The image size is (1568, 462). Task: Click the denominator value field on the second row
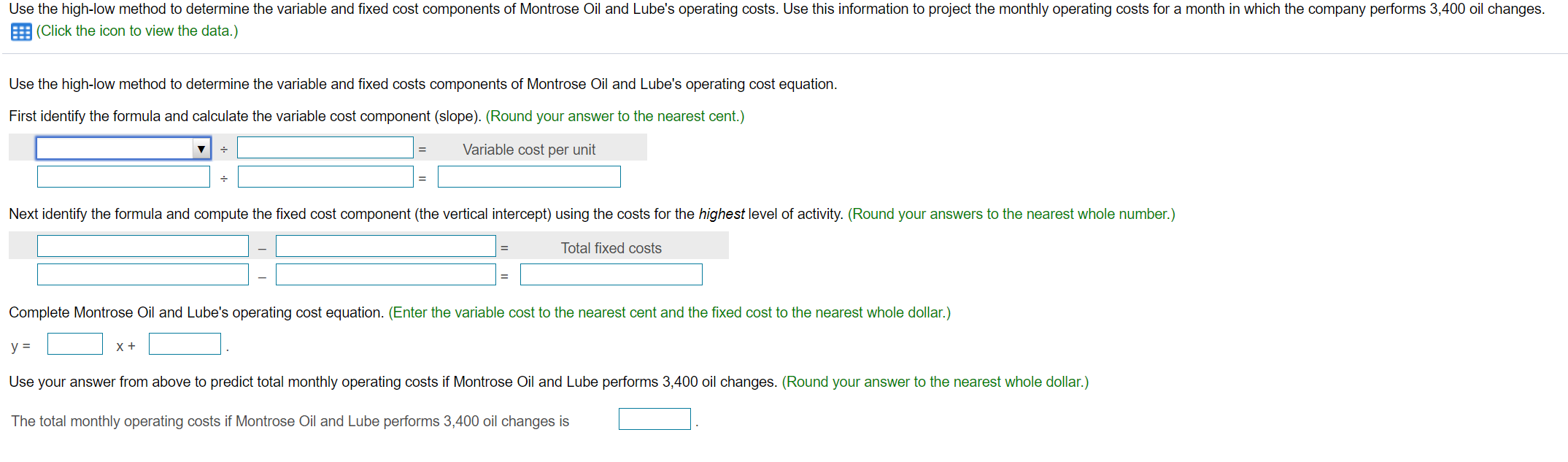click(325, 176)
